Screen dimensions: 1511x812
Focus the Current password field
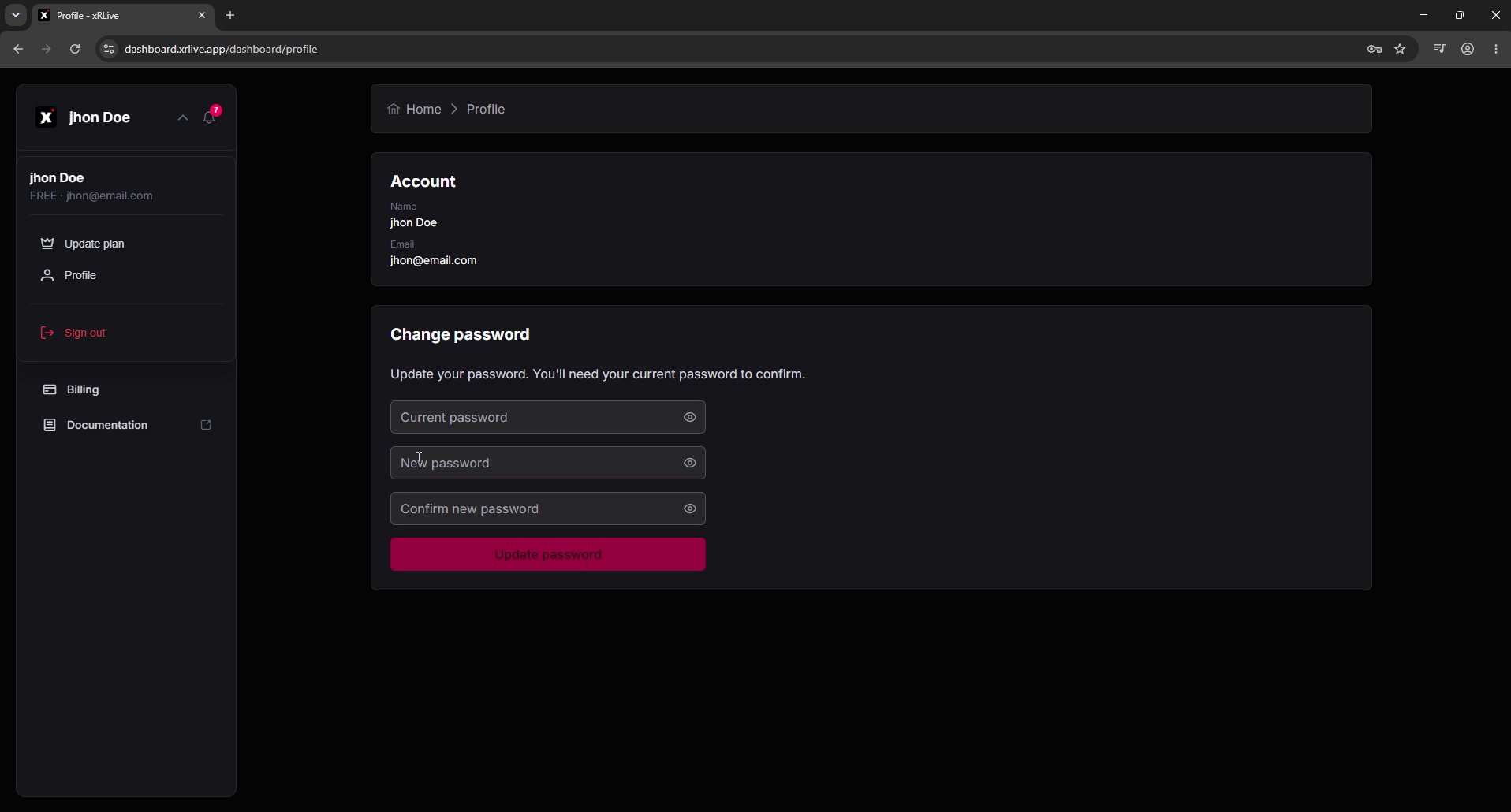547,417
